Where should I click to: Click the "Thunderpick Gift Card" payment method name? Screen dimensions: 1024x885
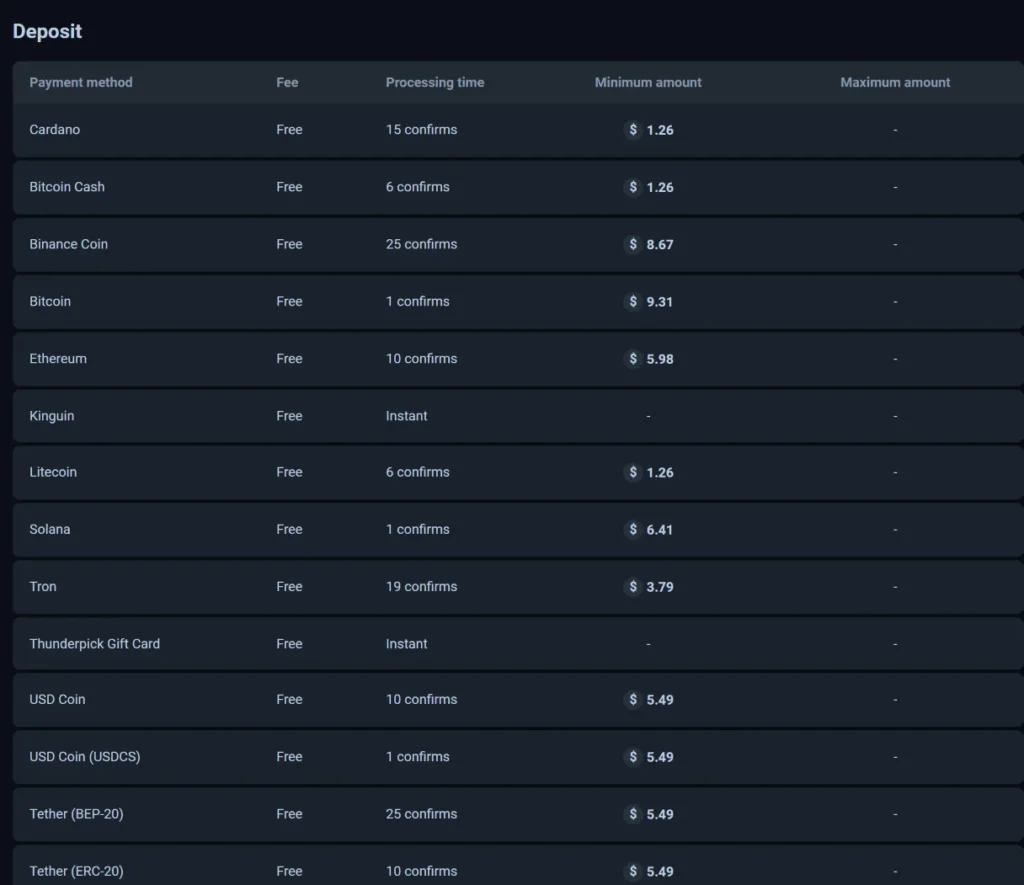95,643
